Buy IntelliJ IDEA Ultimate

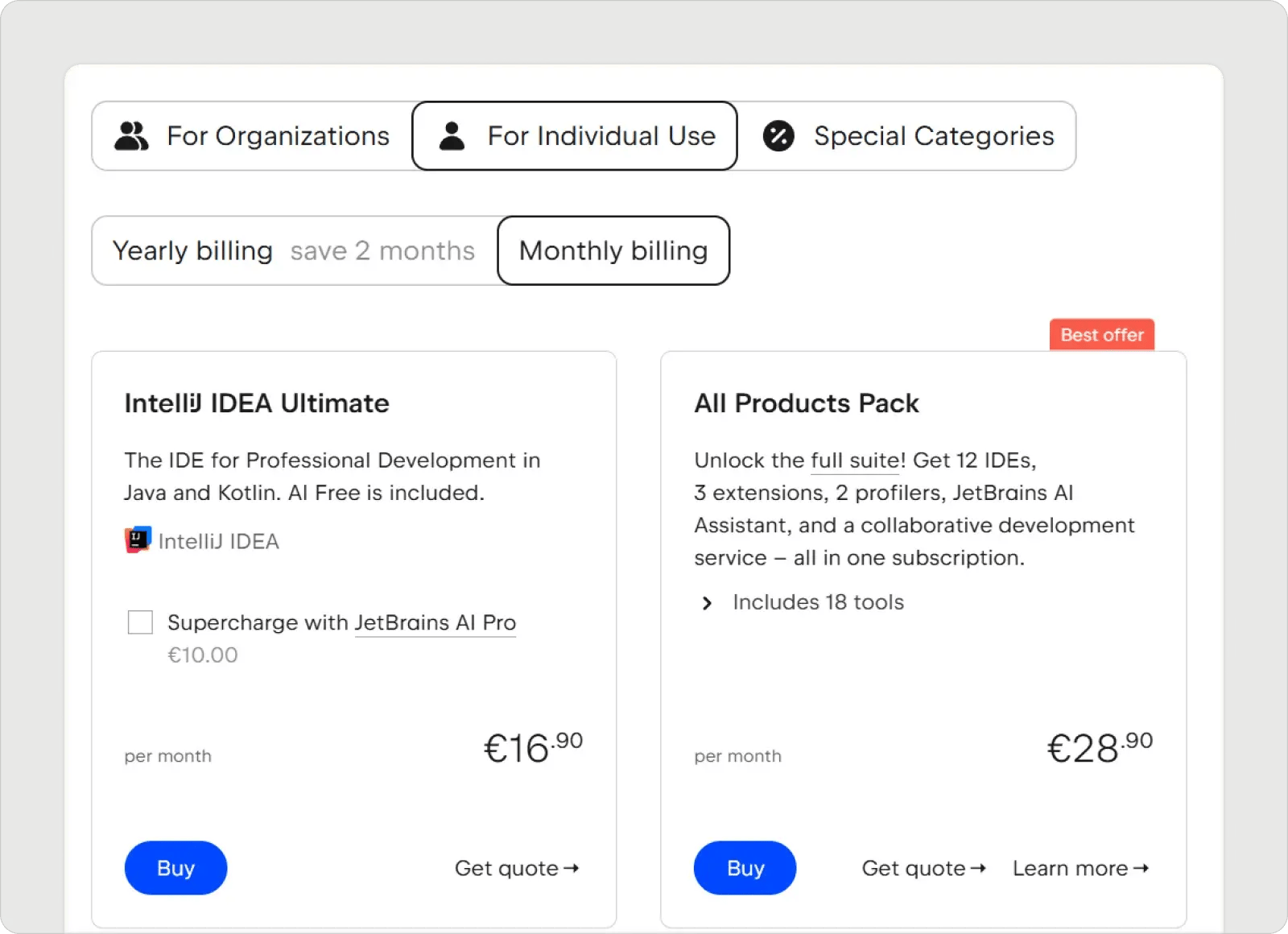click(x=175, y=868)
